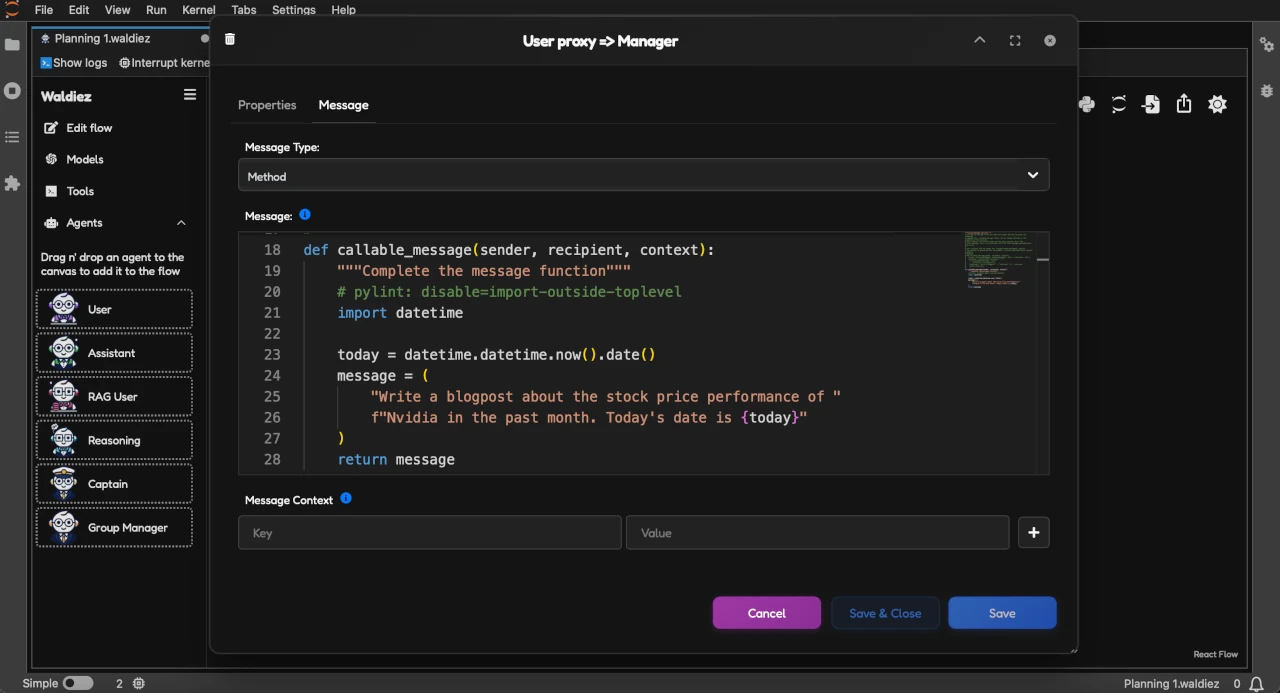Viewport: 1280px width, 693px height.
Task: Open the Run menu
Action: coord(156,10)
